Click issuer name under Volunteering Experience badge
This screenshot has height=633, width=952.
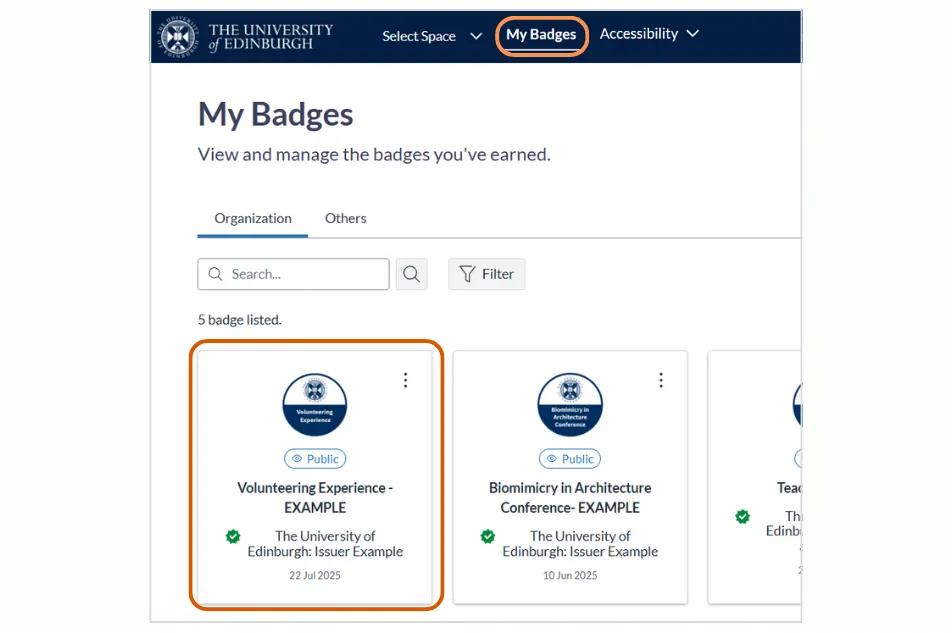click(x=325, y=544)
